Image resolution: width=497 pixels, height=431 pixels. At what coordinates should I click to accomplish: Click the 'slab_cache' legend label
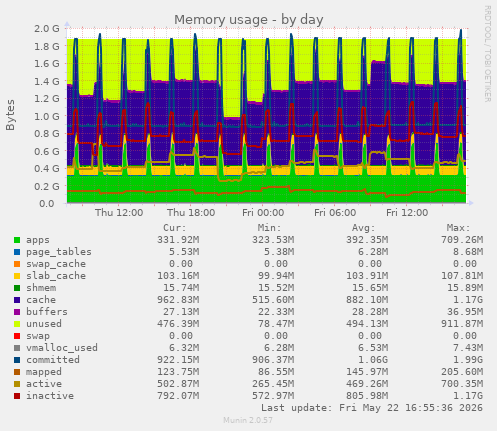(56, 276)
